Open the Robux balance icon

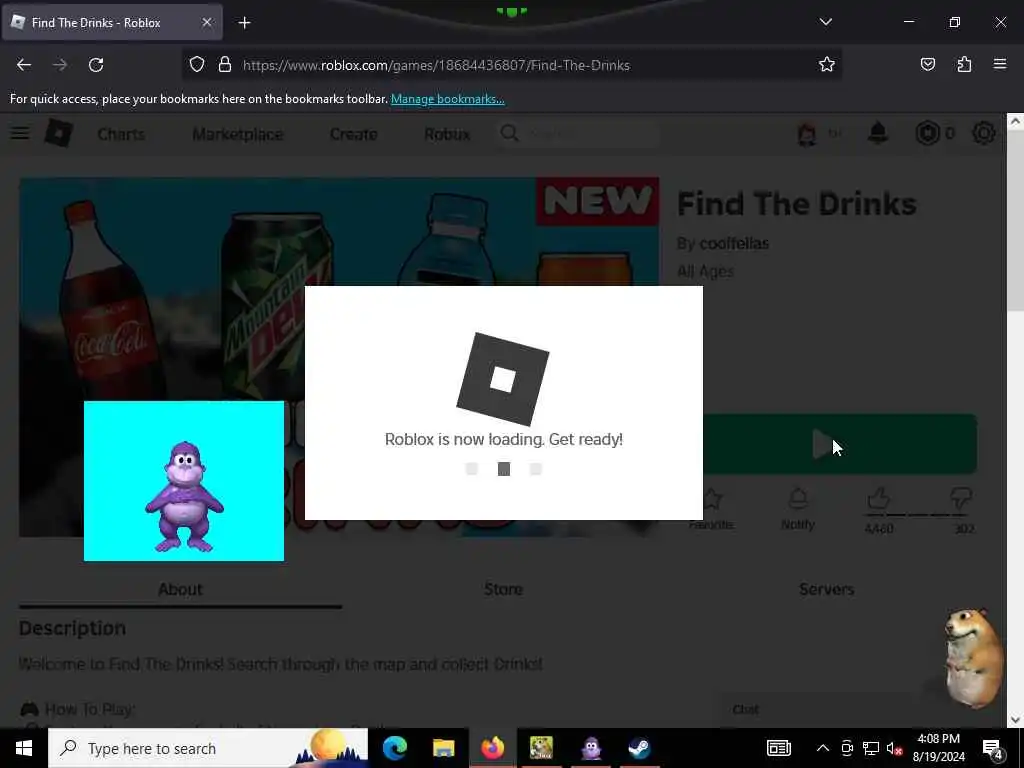(927, 133)
